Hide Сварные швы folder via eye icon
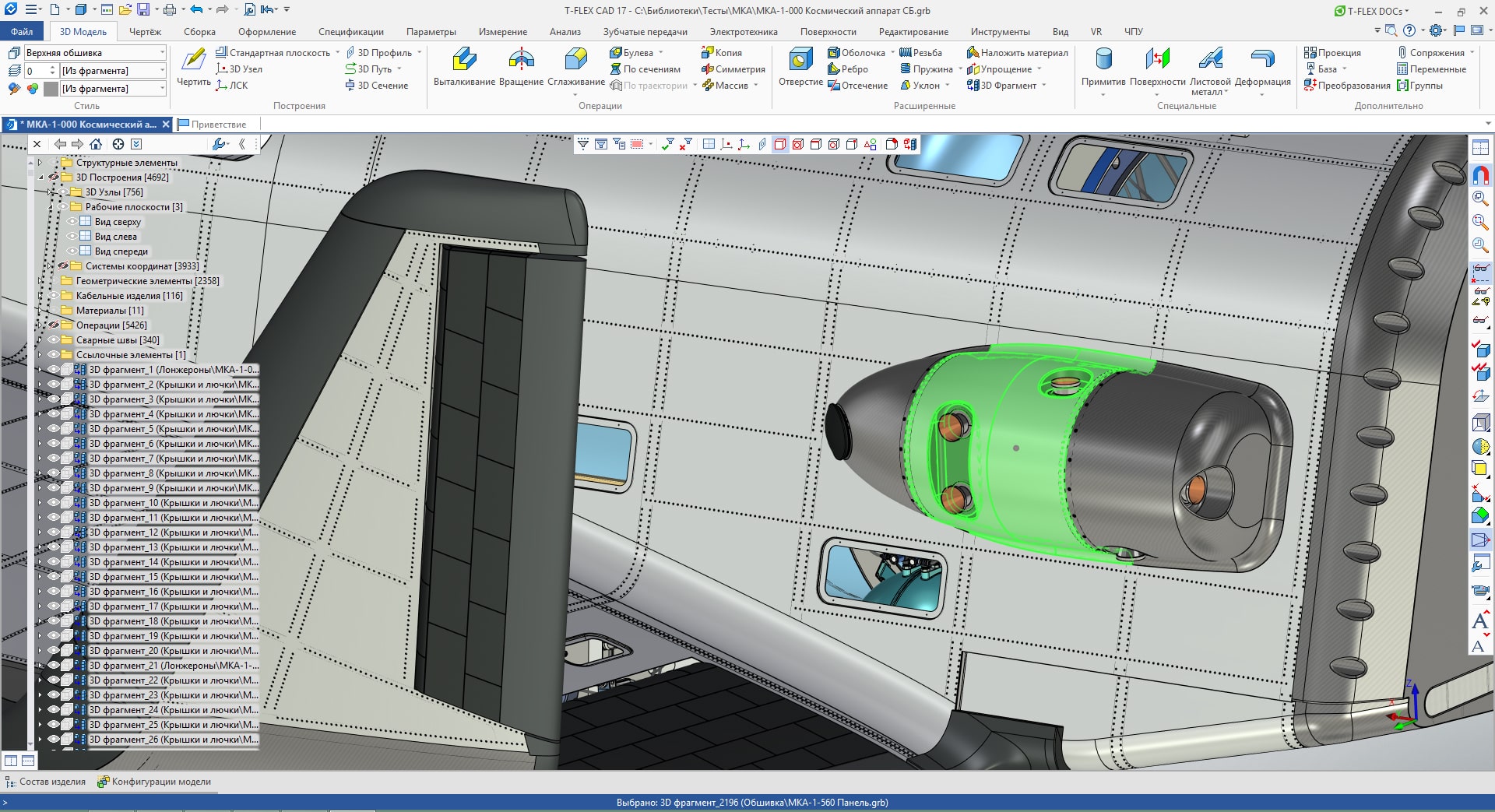Viewport: 1495px width, 812px height. pyautogui.click(x=54, y=340)
